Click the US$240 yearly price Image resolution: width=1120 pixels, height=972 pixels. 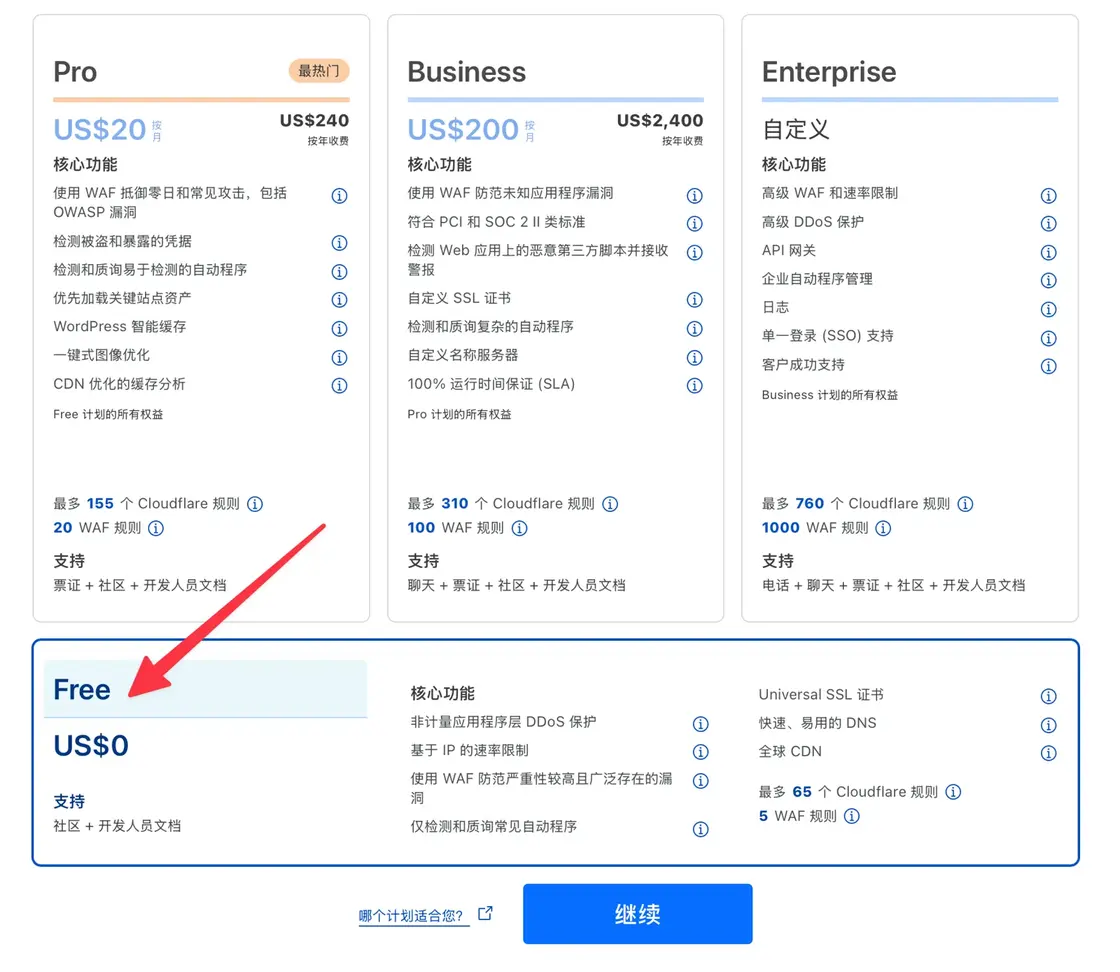point(314,121)
